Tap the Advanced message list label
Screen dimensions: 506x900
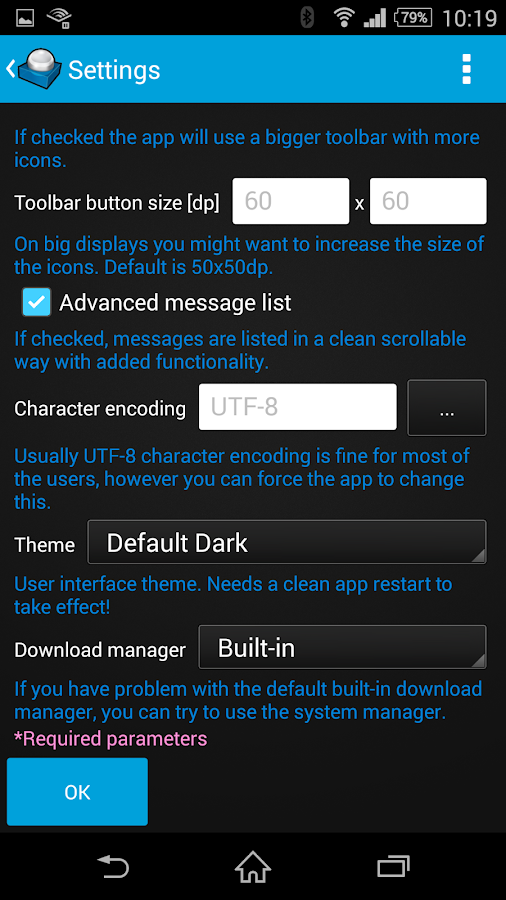pos(175,302)
